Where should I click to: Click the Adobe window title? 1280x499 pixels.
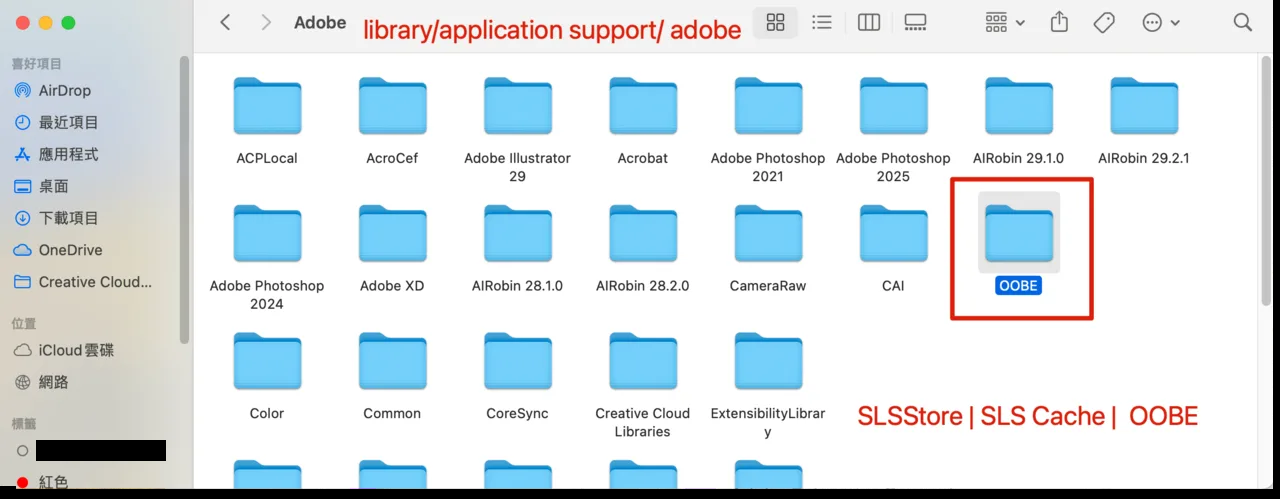(x=320, y=22)
